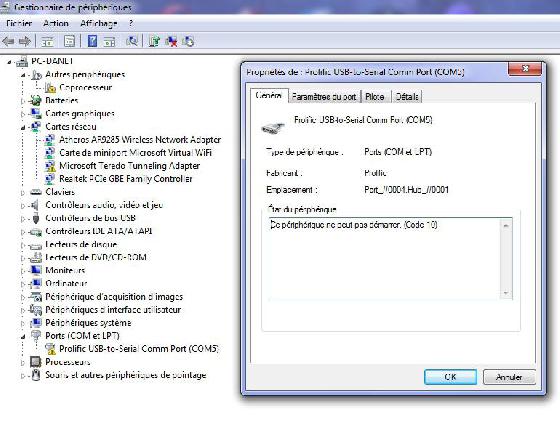
Task: Expand the Contrôleurs de bus USB node
Action: pyautogui.click(x=23, y=219)
